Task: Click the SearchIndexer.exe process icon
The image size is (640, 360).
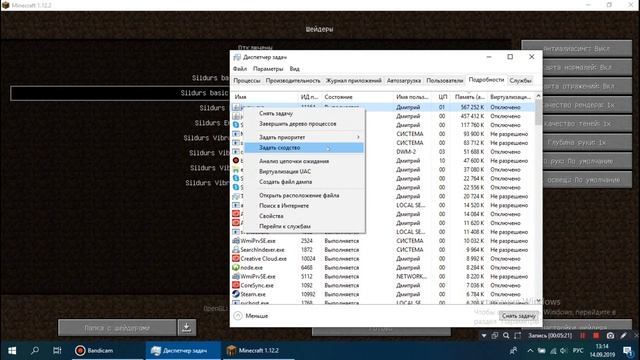Action: [x=236, y=249]
